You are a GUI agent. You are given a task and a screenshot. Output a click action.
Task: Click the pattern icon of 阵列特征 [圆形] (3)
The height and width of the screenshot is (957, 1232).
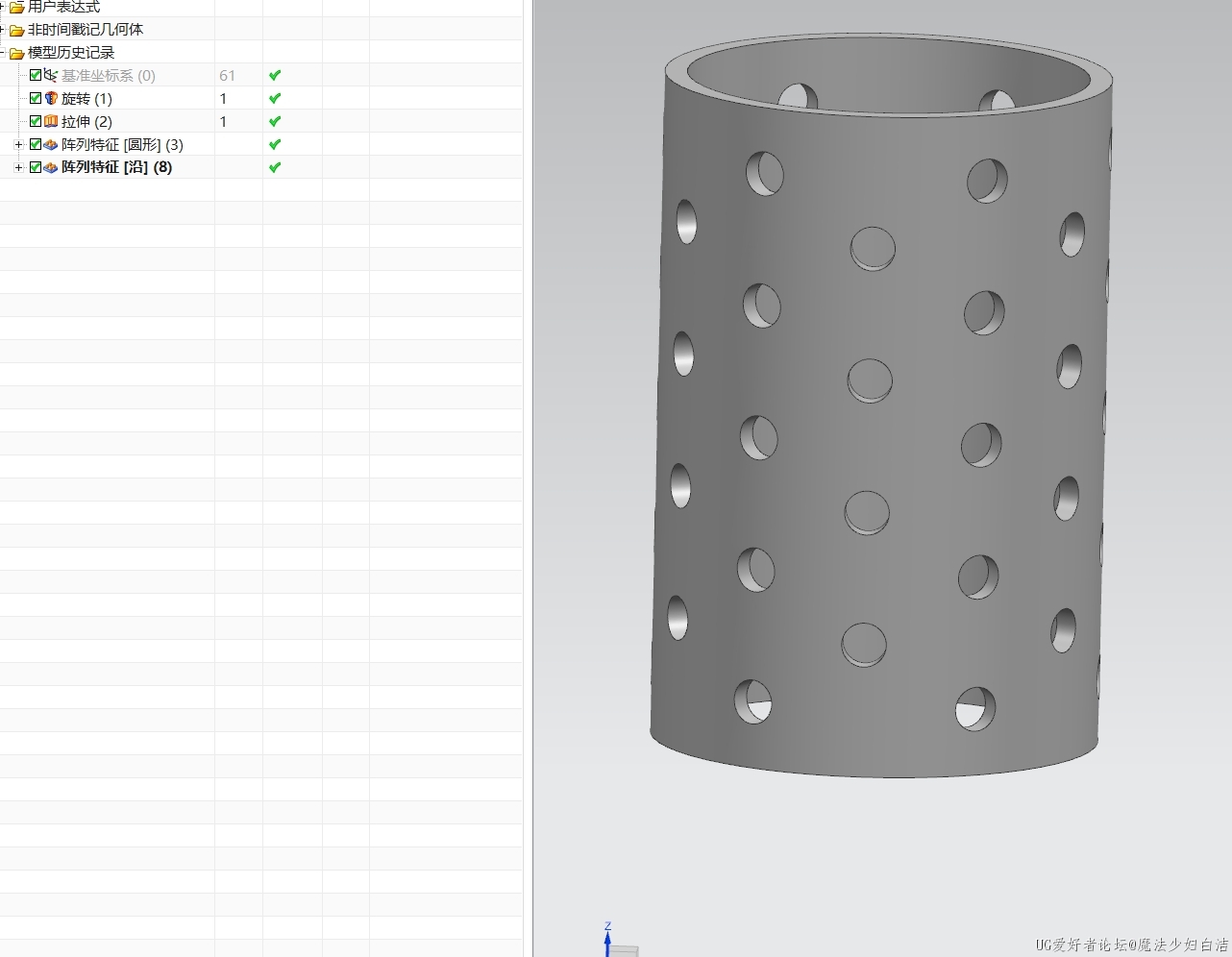(51, 144)
